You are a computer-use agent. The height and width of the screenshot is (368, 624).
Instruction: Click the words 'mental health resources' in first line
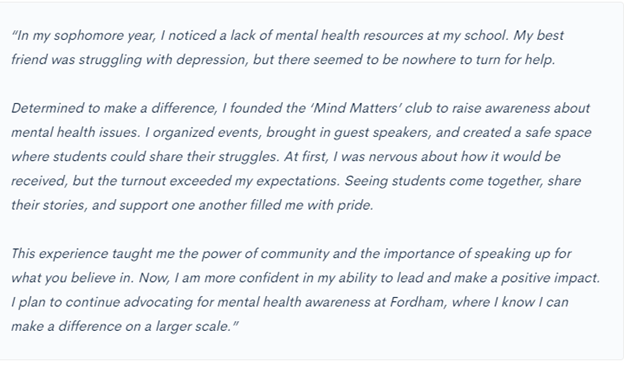point(349,35)
